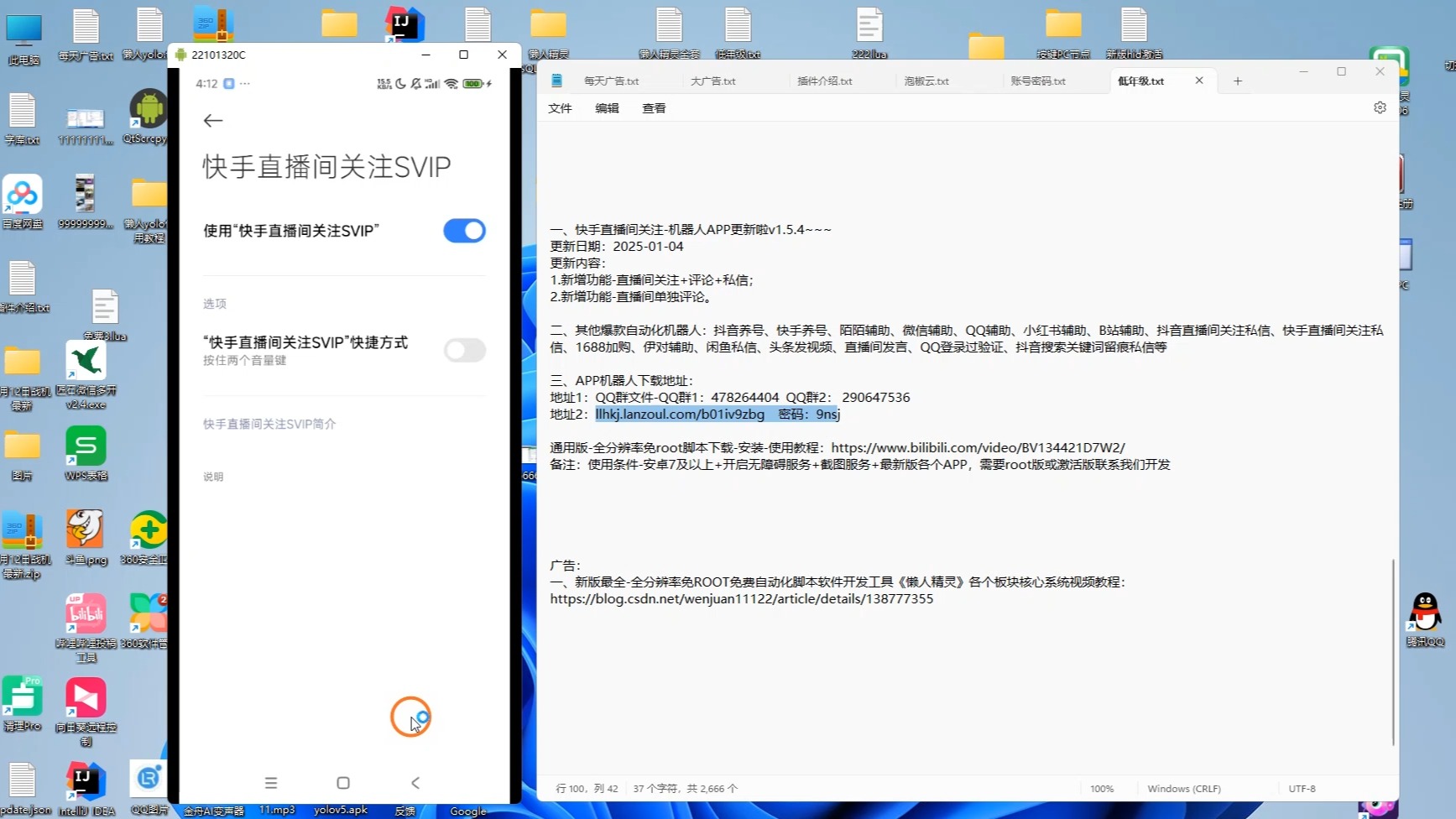Select IntelliJ IDEA shortcut at desktop bottom

pyautogui.click(x=86, y=789)
